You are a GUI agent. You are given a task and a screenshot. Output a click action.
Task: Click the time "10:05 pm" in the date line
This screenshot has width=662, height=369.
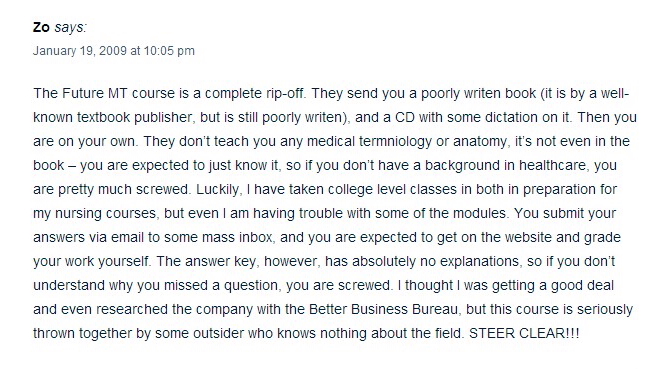click(x=169, y=51)
